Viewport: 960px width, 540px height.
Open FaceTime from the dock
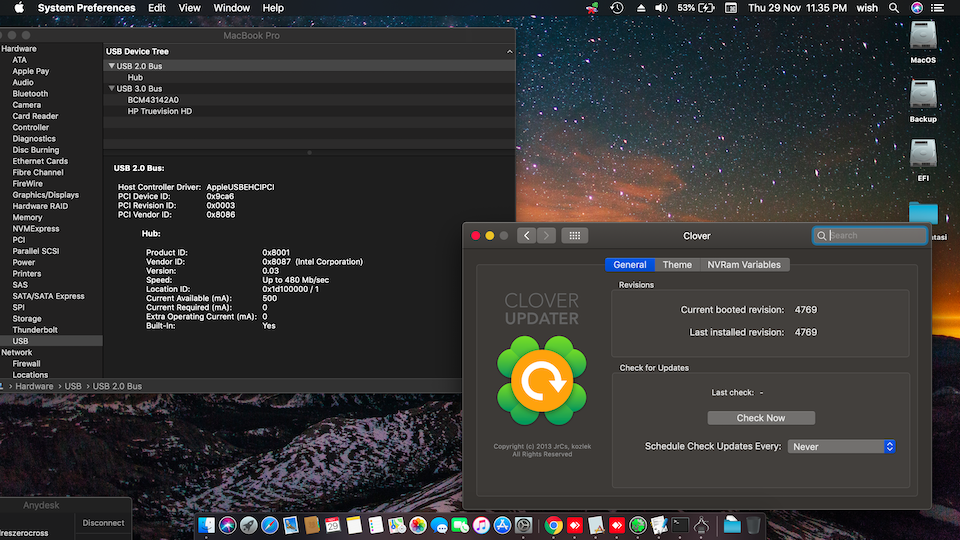pyautogui.click(x=460, y=525)
